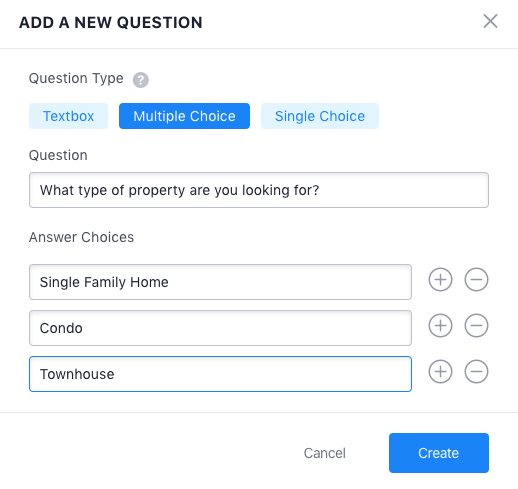Click the Question Type label
This screenshot has width=518, height=489.
coord(76,79)
